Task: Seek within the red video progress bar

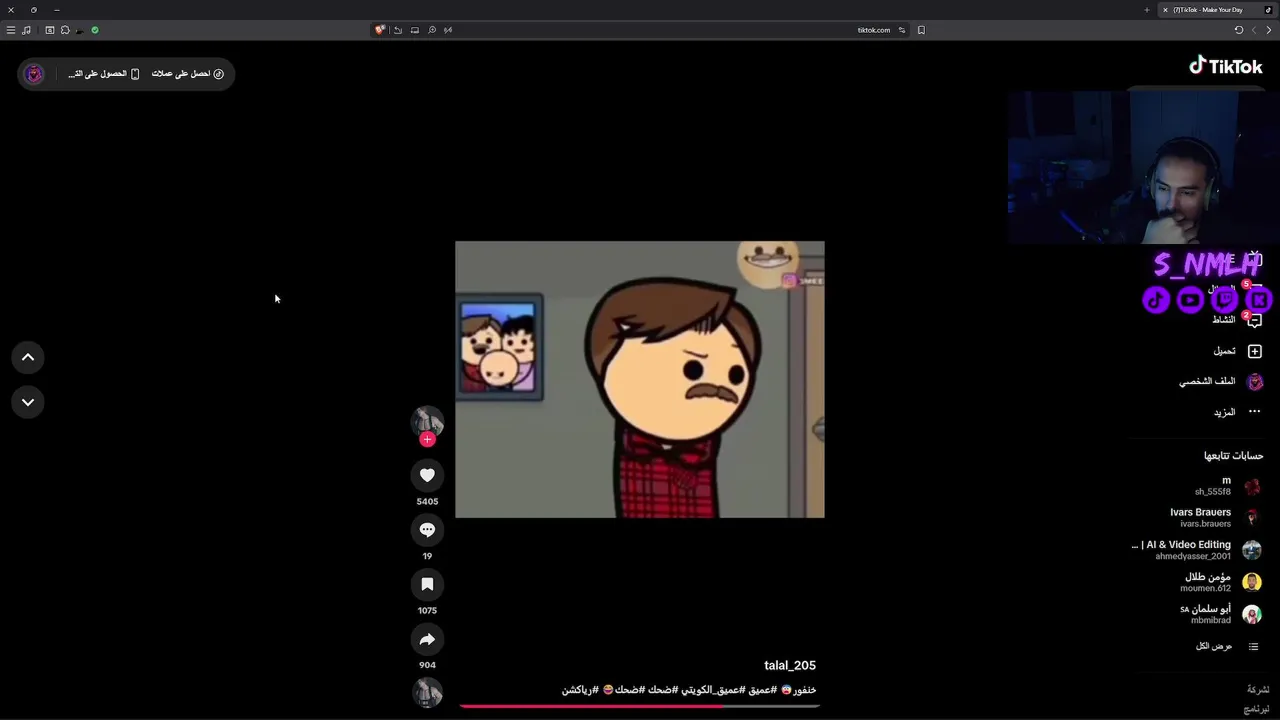Action: (640, 706)
